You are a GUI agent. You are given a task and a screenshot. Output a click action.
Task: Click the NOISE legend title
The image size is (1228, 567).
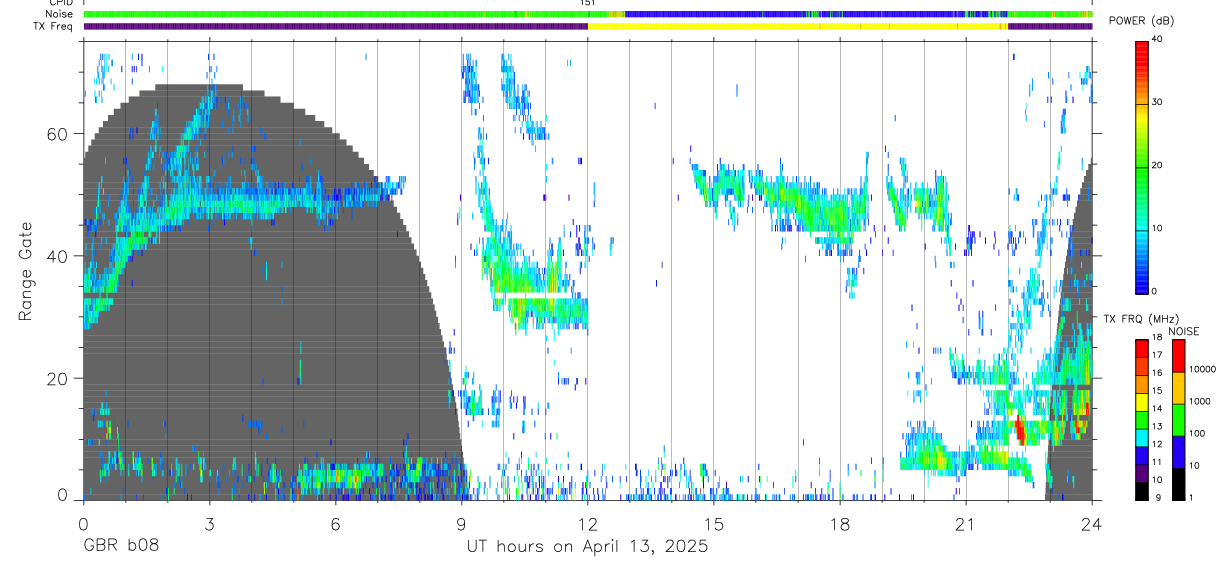click(1183, 331)
